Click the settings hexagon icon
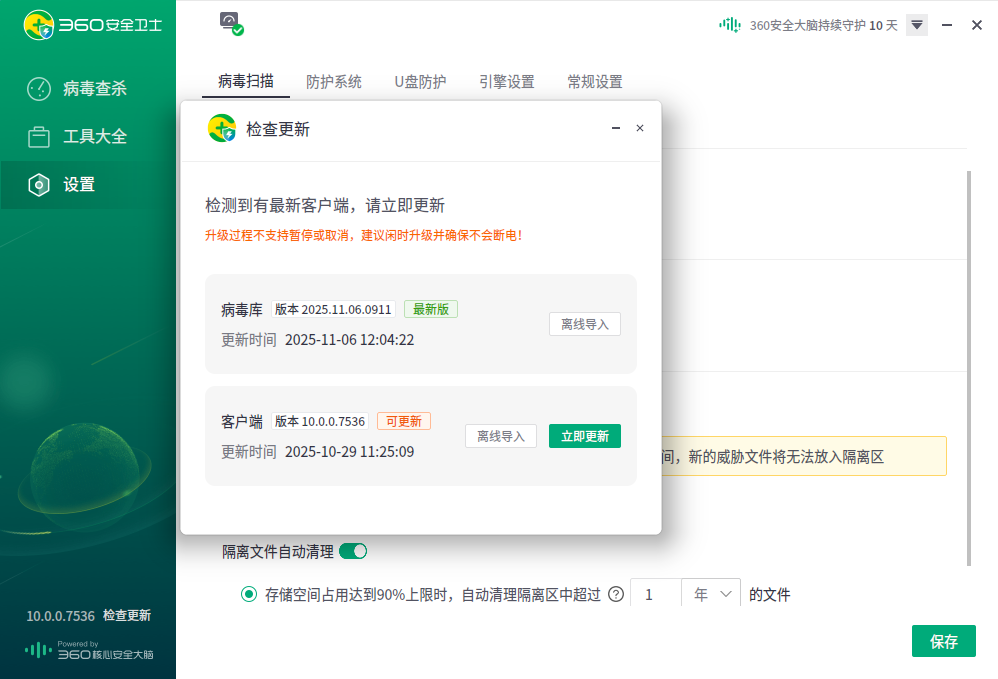998x679 pixels. click(39, 185)
